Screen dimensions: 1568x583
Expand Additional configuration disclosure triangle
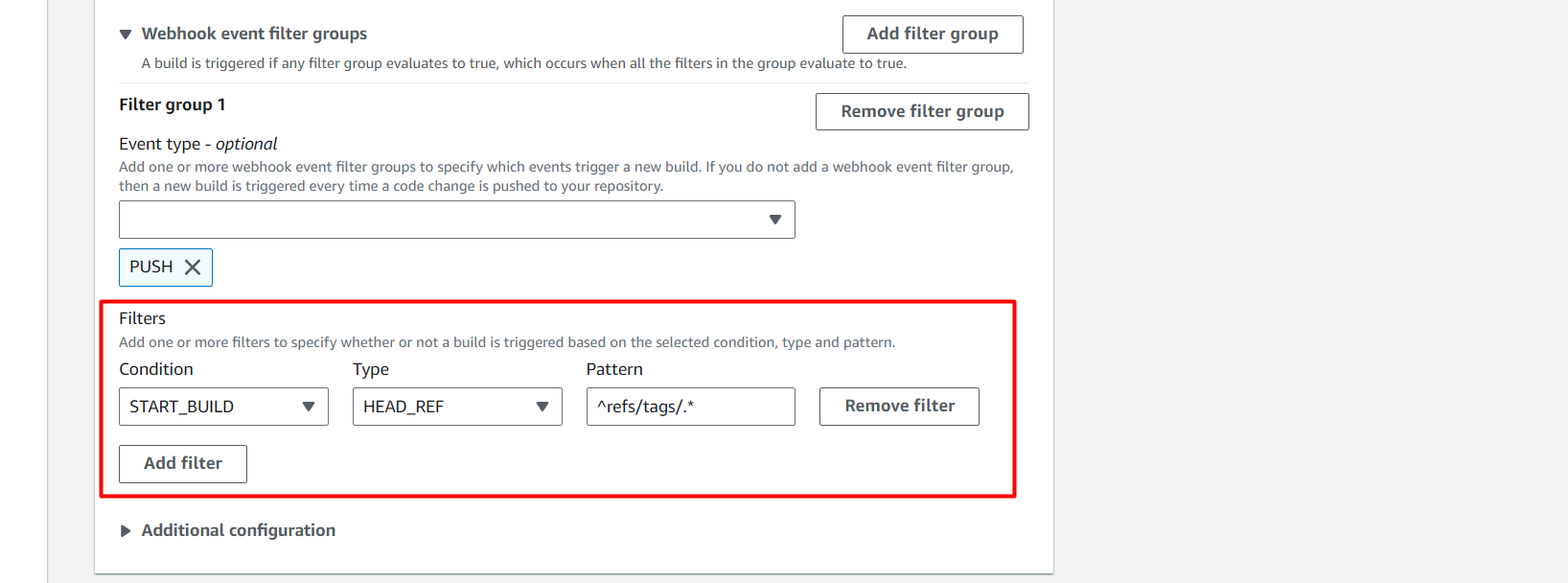pyautogui.click(x=126, y=531)
